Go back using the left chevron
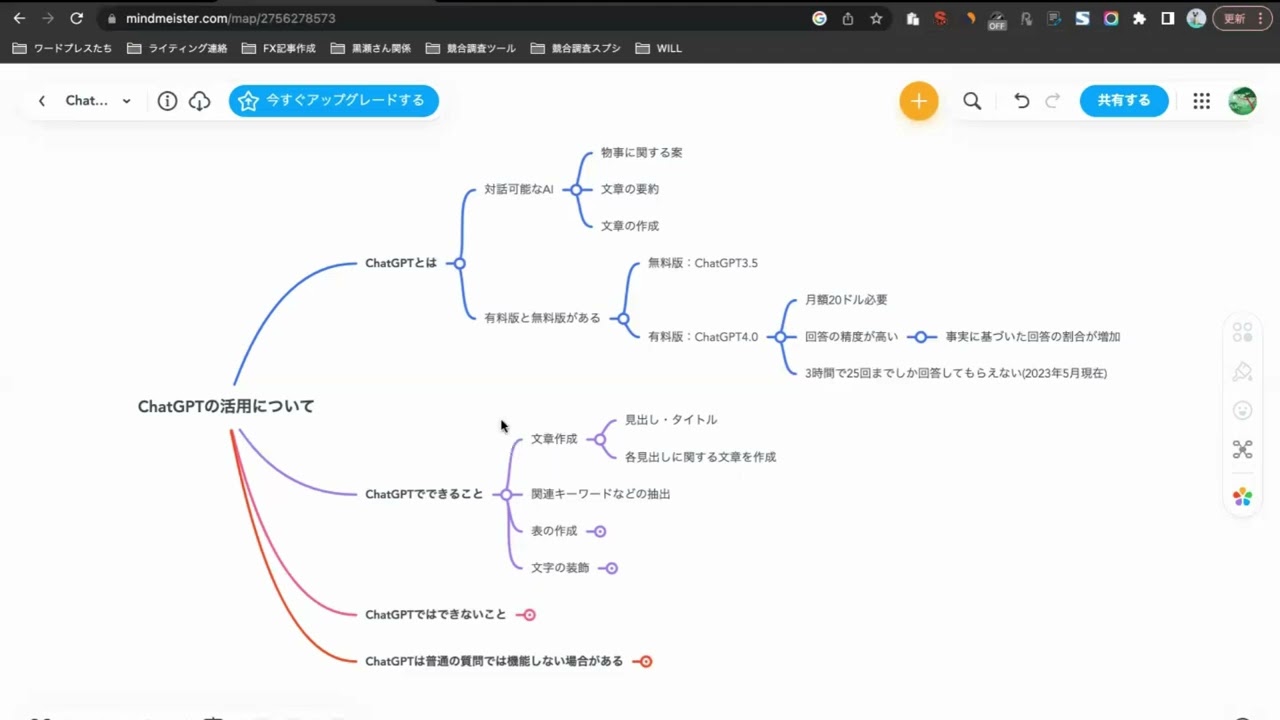 [42, 101]
